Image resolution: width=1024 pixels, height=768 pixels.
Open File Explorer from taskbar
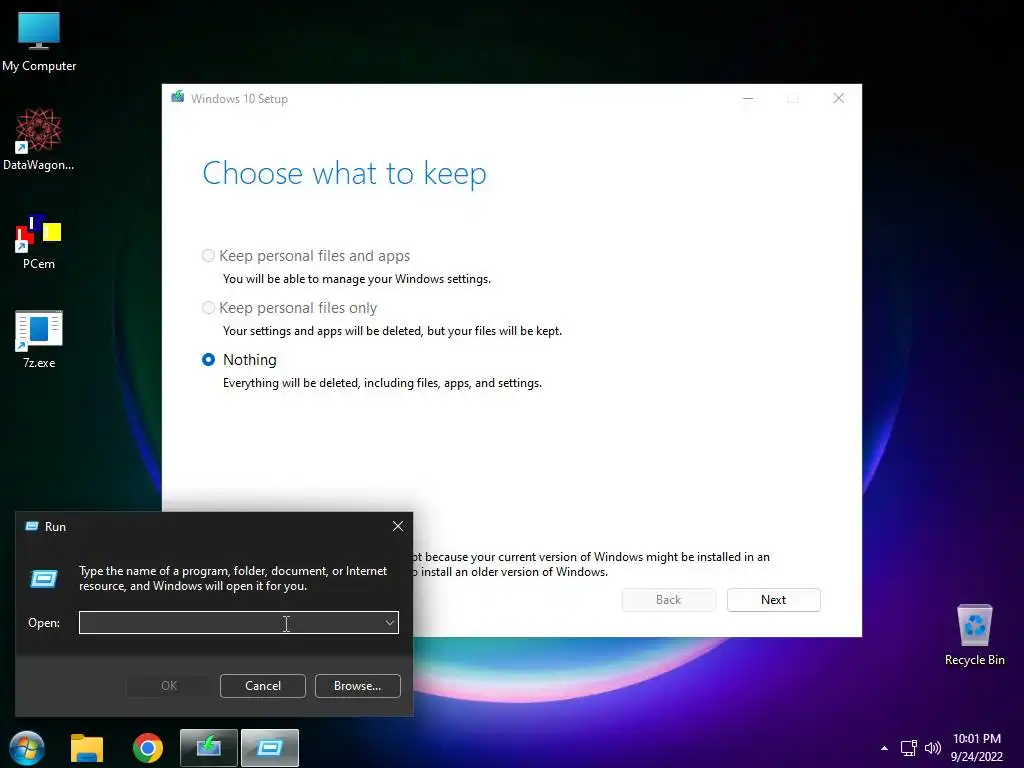87,748
